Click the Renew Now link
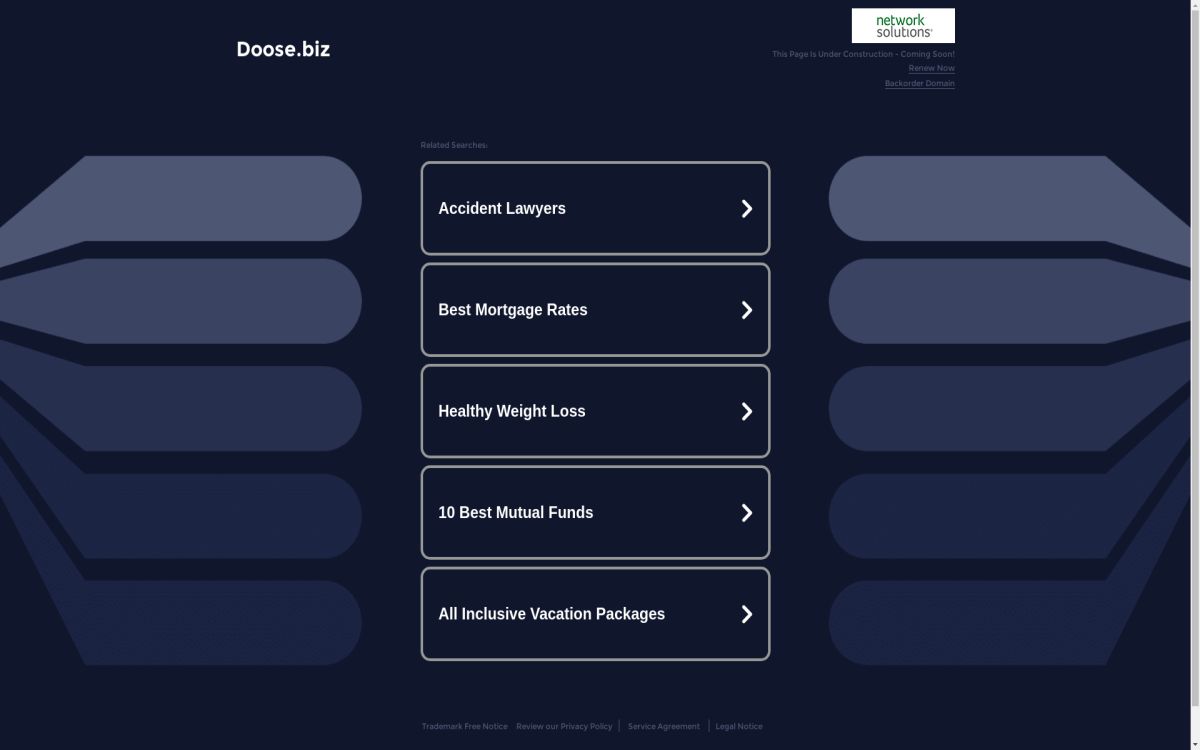1200x750 pixels. 931,68
